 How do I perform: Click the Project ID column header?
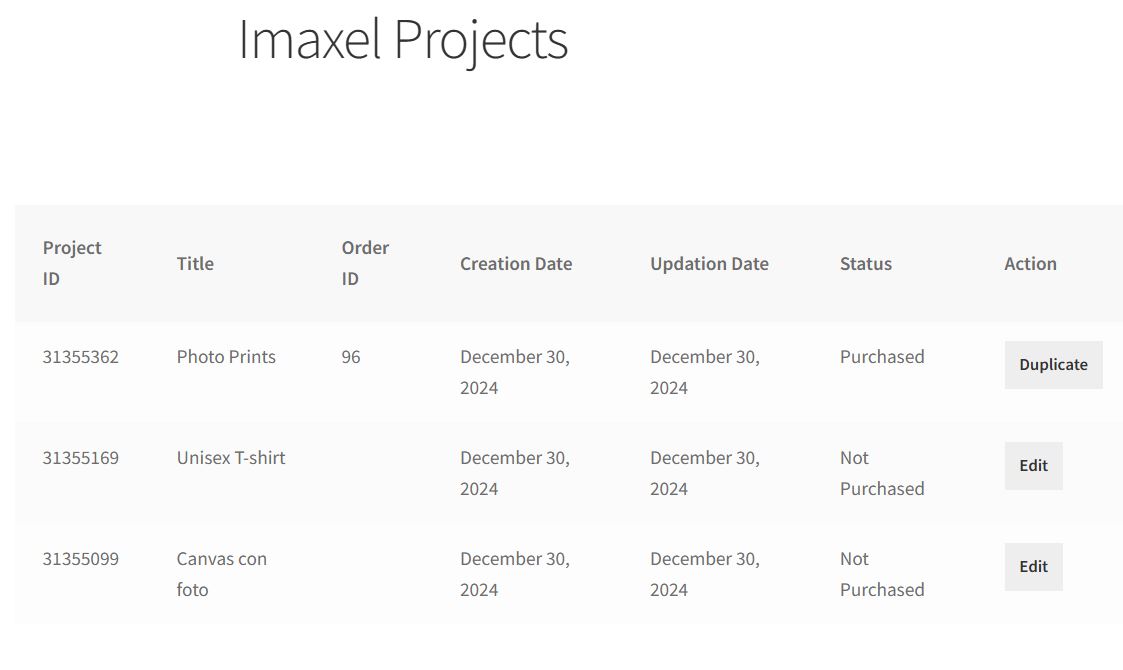pos(72,263)
